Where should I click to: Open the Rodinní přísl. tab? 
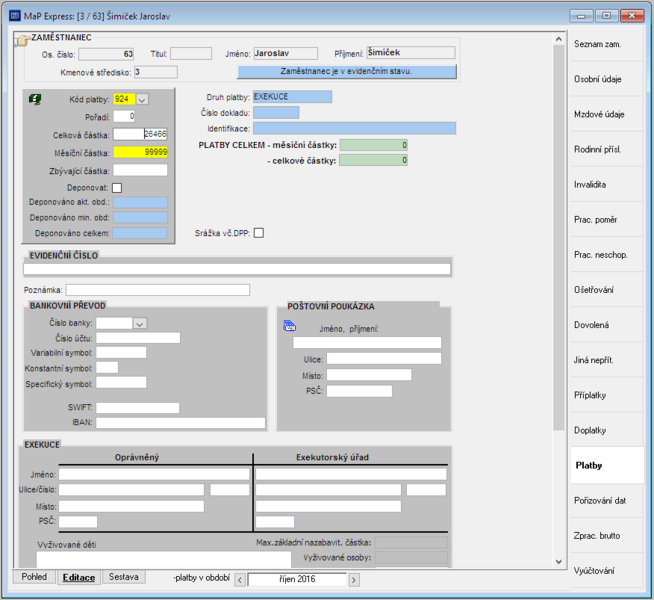(607, 149)
